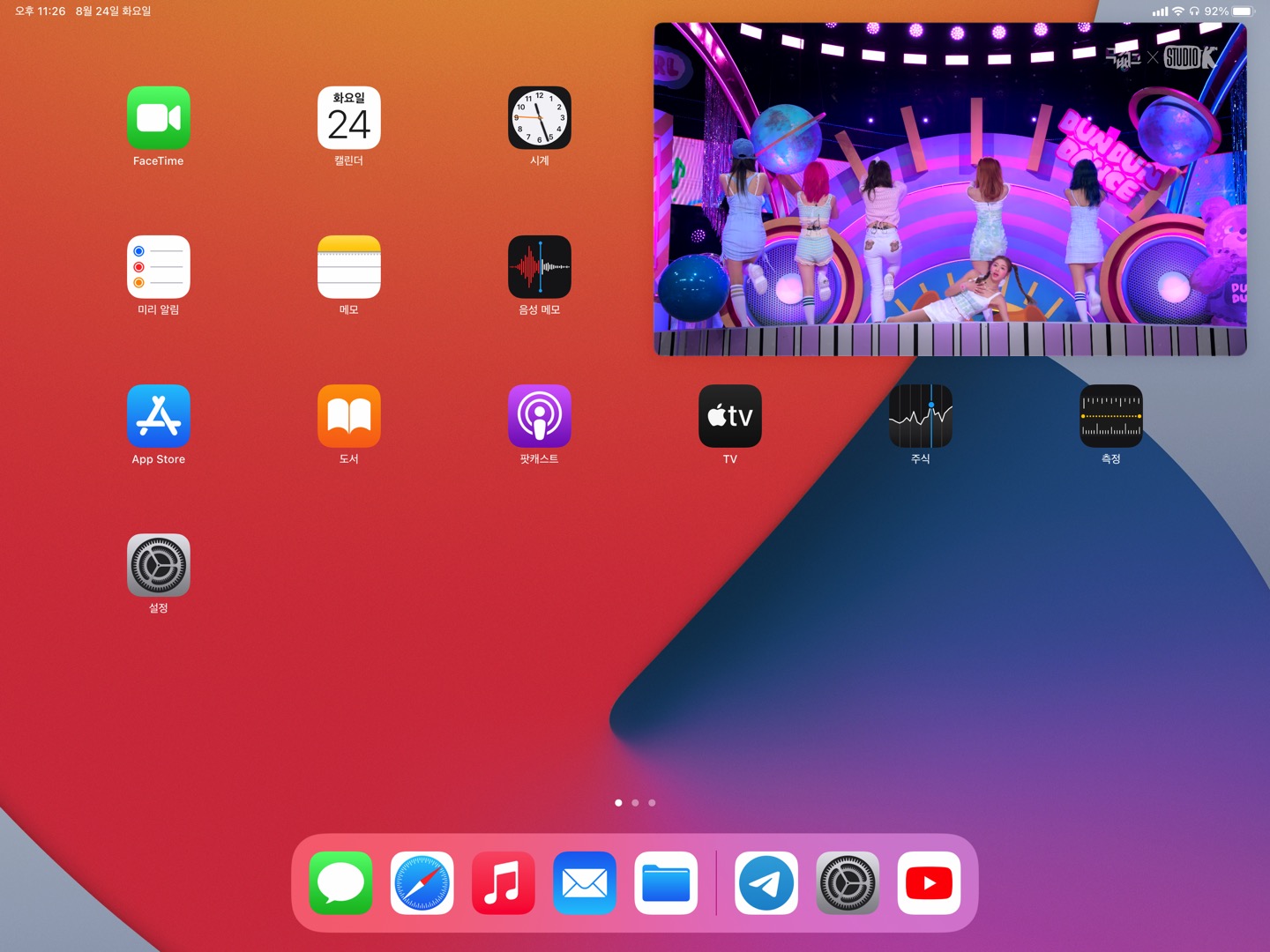Viewport: 1270px width, 952px height.
Task: Open the Music app in dock
Action: click(x=504, y=883)
